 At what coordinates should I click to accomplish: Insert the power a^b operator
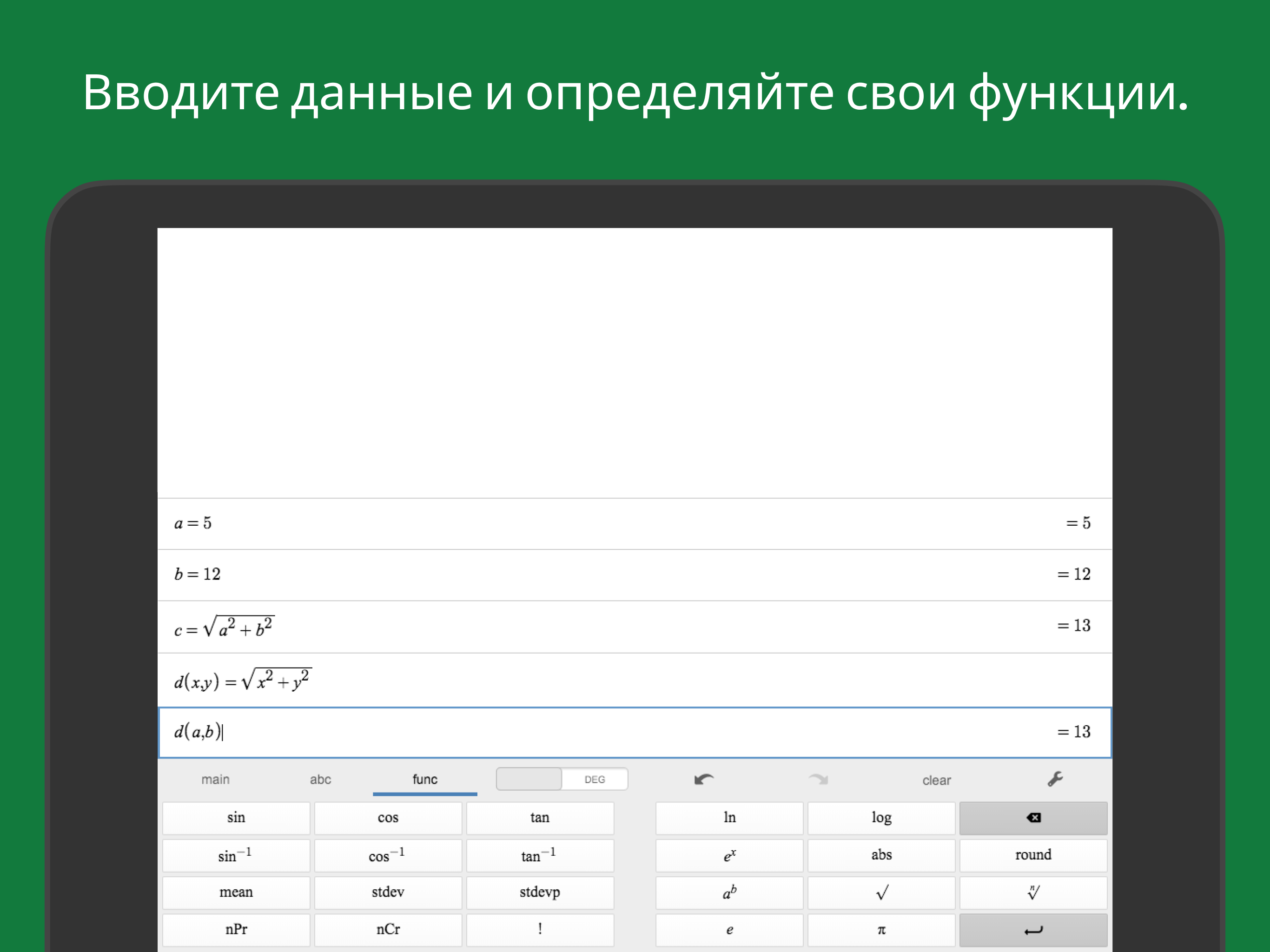pos(729,892)
